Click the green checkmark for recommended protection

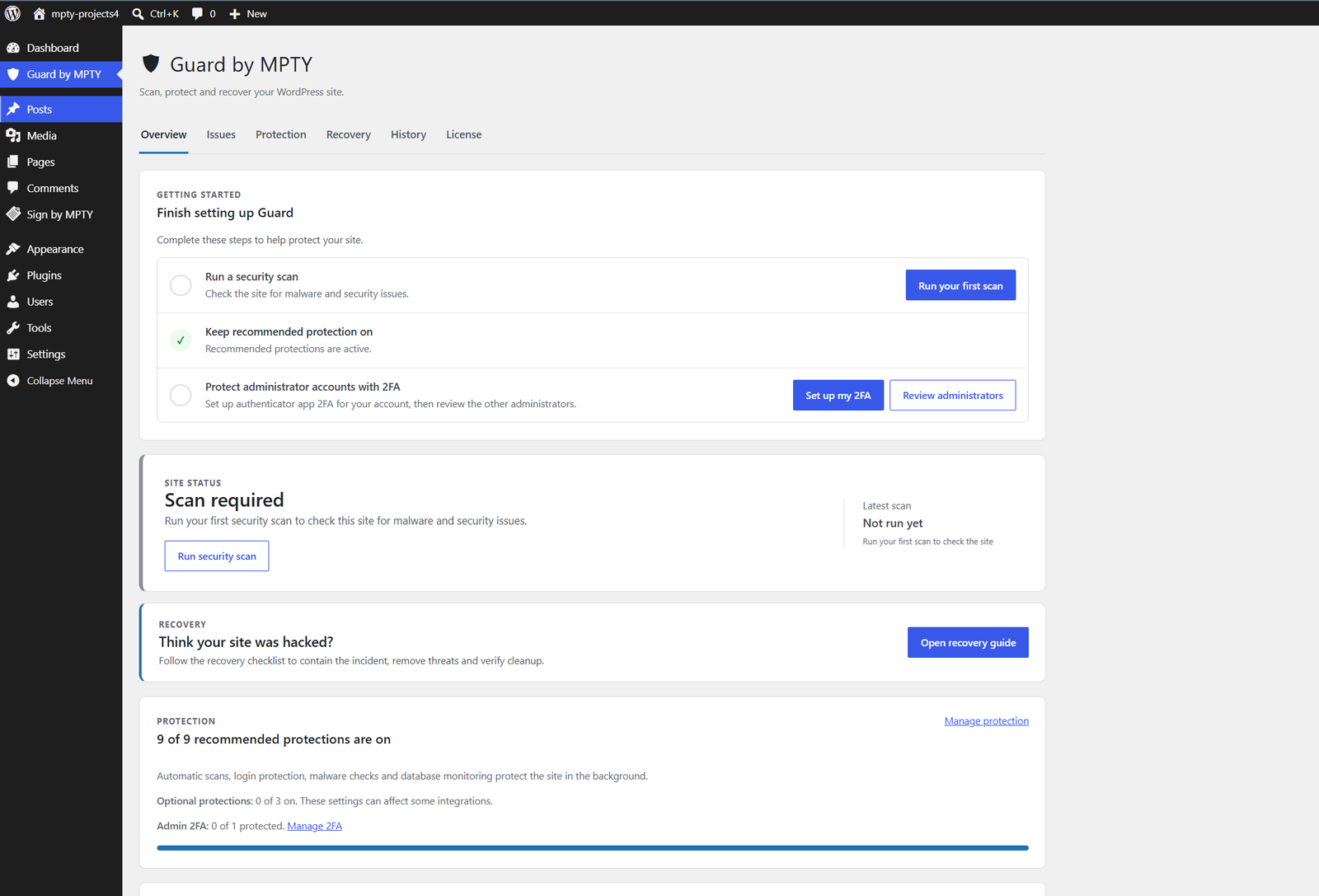181,340
